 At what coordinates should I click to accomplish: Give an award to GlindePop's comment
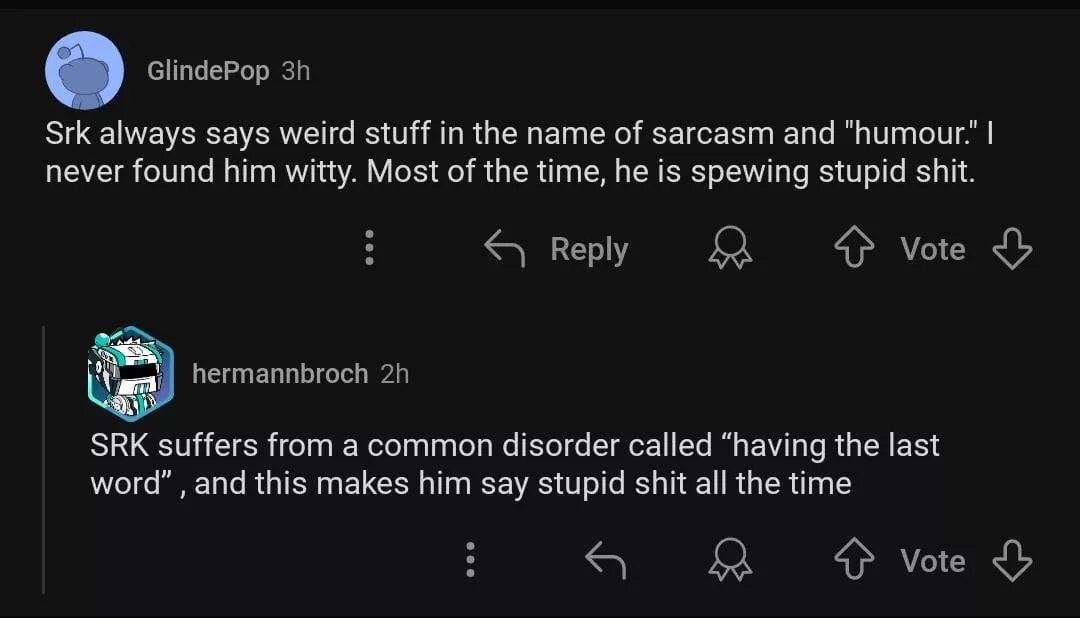[730, 249]
